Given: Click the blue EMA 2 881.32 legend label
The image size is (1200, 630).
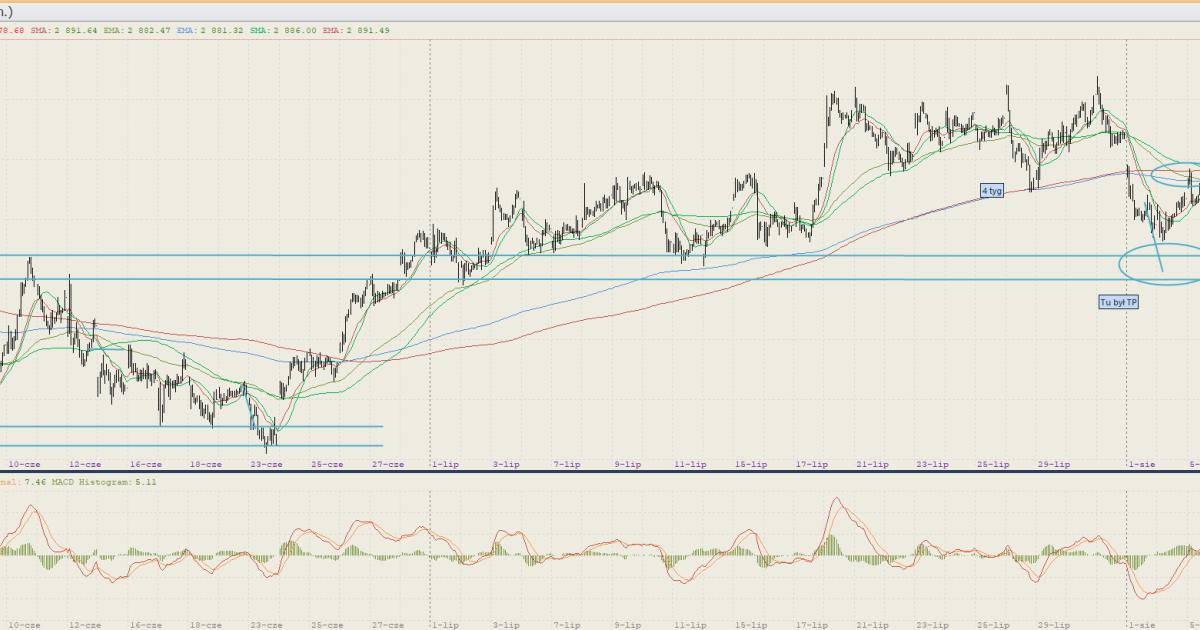Looking at the screenshot, I should point(210,30).
